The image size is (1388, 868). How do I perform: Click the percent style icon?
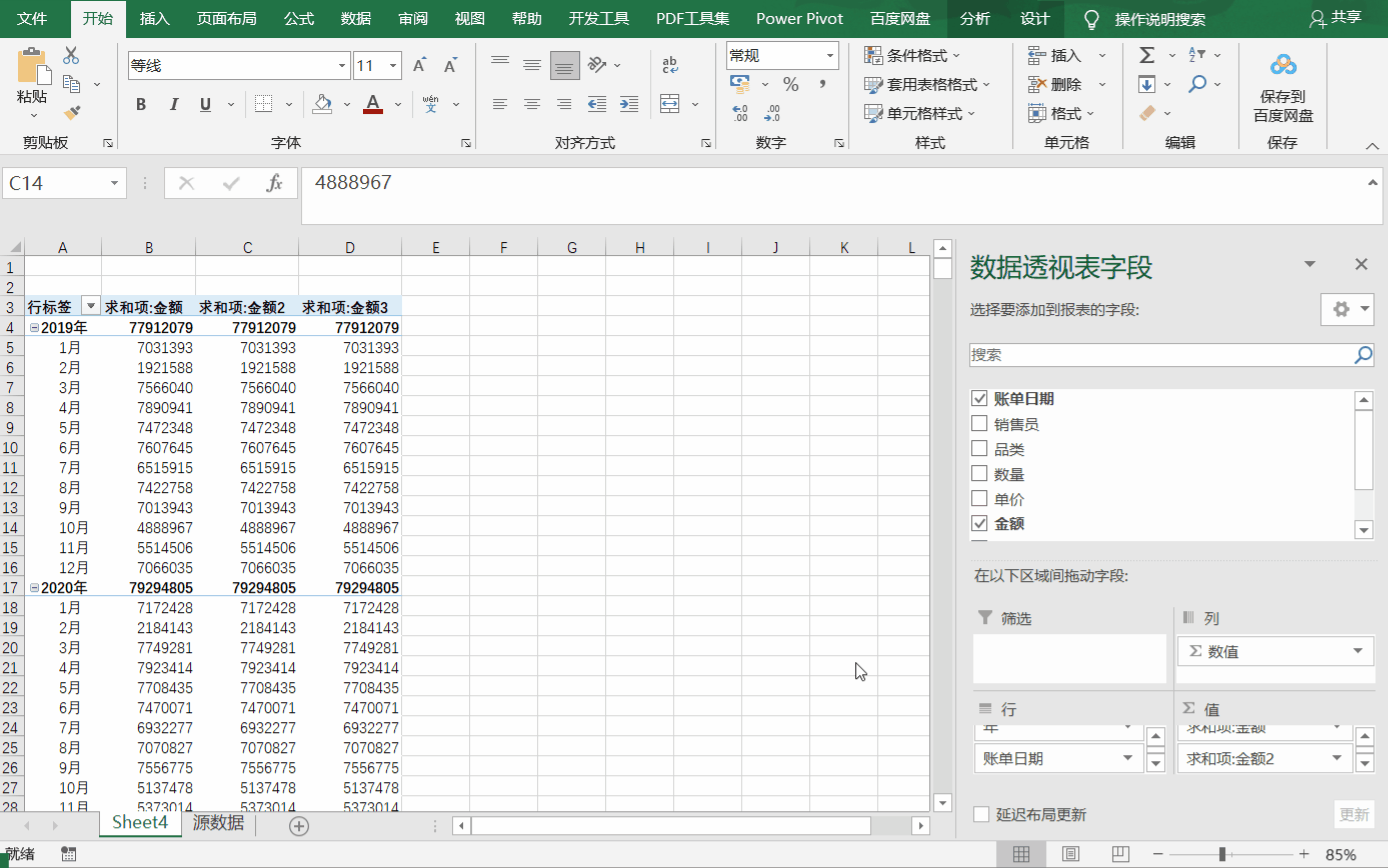[790, 84]
